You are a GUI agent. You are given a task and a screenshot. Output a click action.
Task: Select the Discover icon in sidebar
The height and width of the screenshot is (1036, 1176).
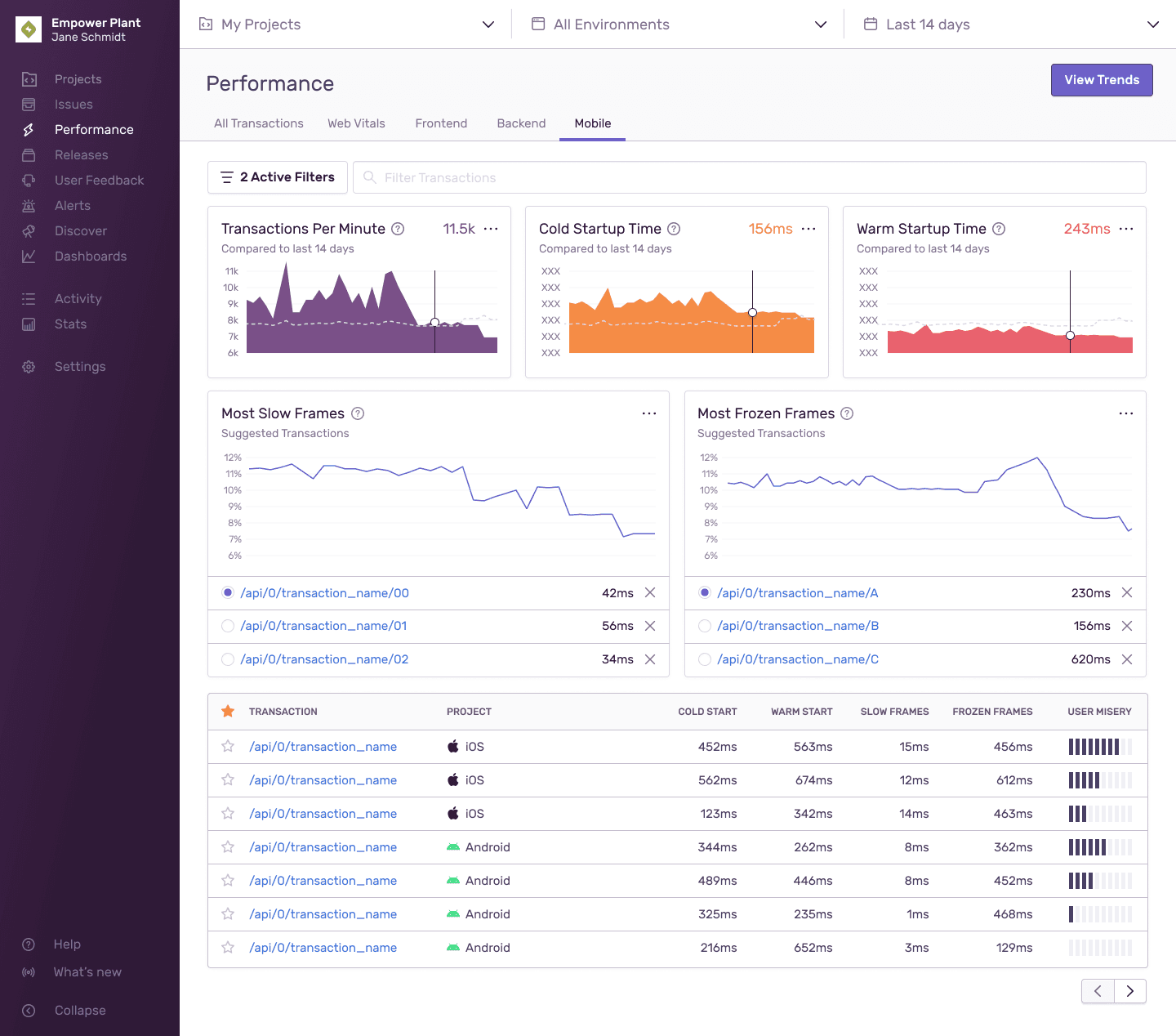pos(29,230)
